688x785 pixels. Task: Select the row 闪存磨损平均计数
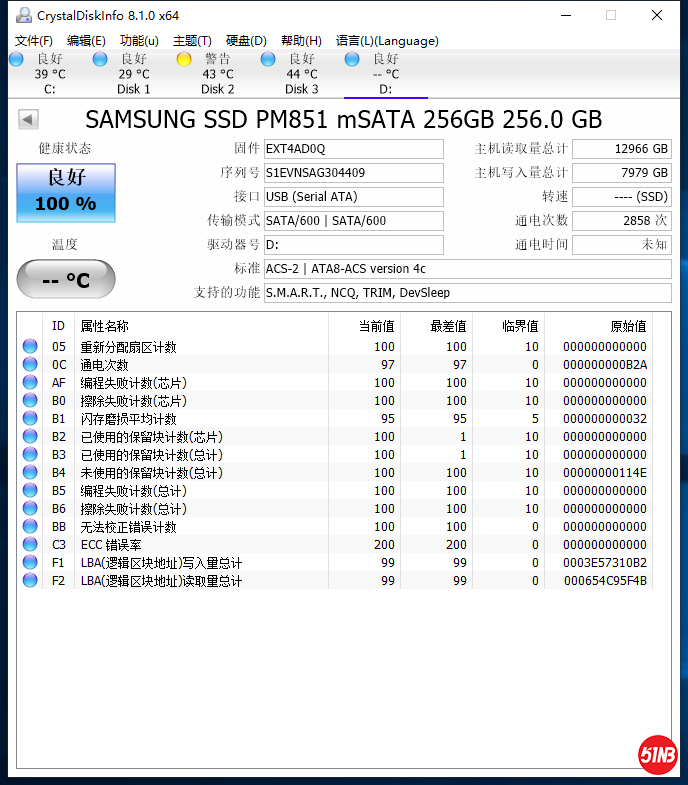tap(335, 419)
